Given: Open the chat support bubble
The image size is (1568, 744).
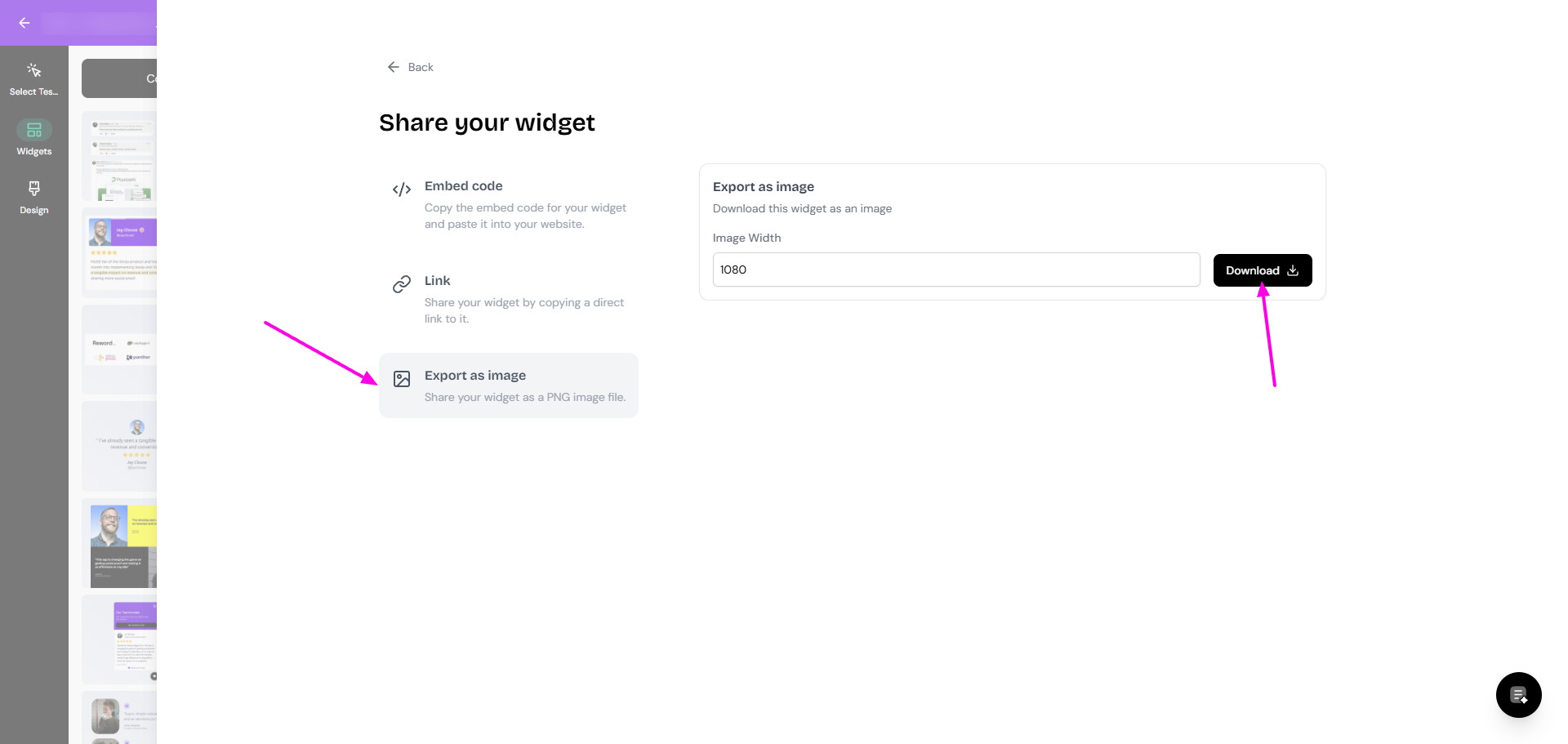Looking at the screenshot, I should tap(1518, 695).
